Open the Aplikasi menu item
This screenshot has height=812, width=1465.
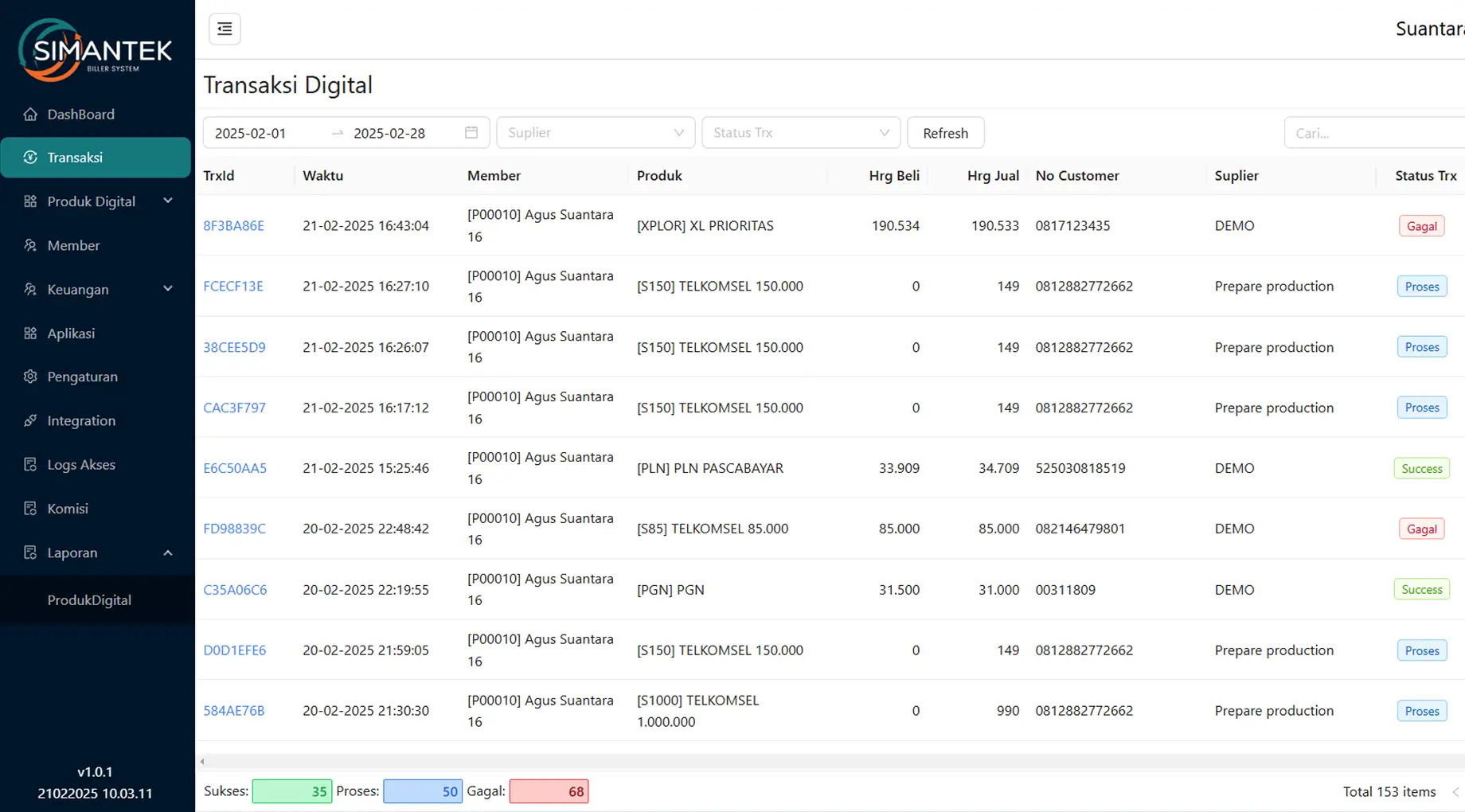[96, 333]
